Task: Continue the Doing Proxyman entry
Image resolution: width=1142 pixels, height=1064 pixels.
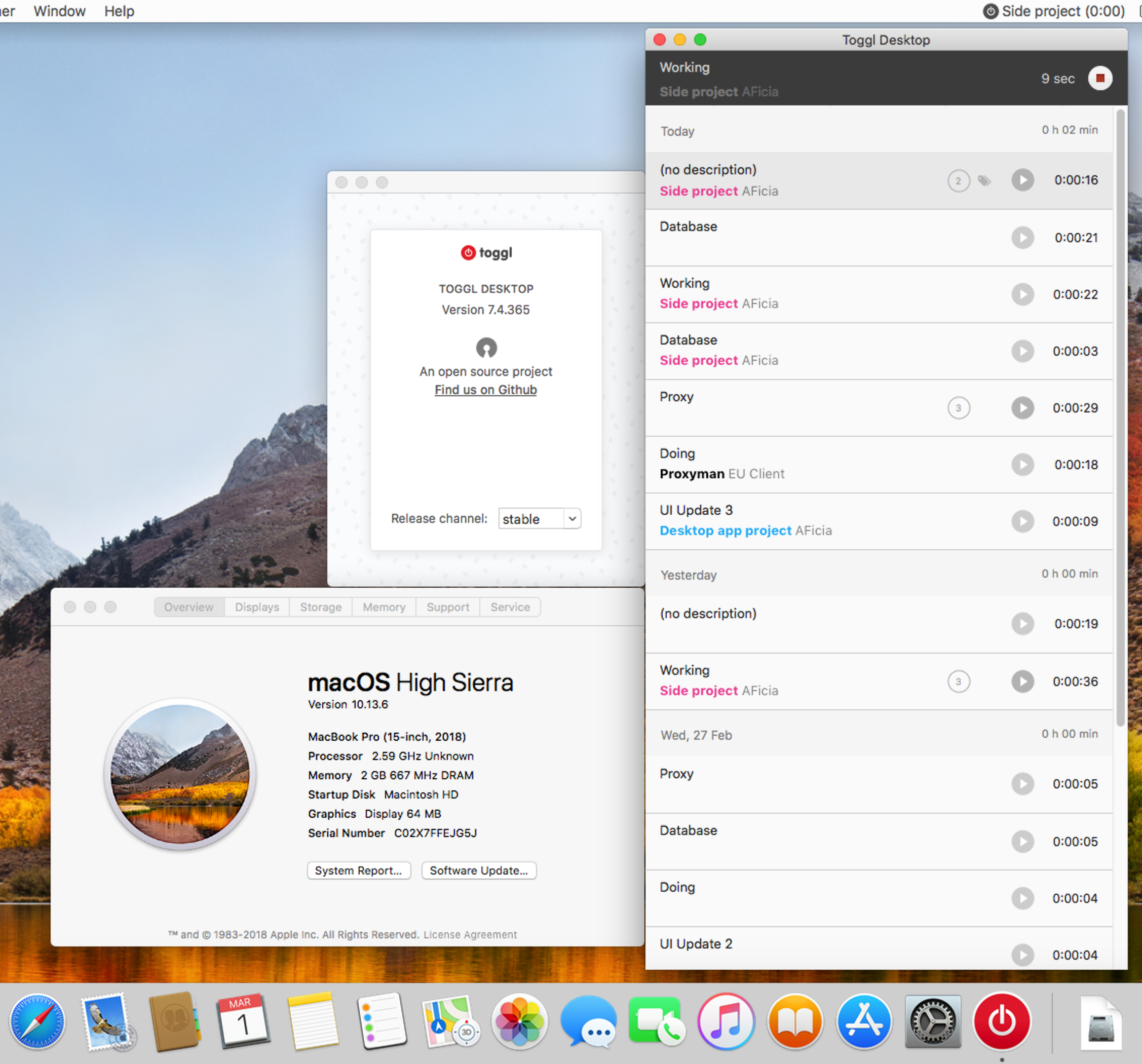Action: coord(1022,464)
